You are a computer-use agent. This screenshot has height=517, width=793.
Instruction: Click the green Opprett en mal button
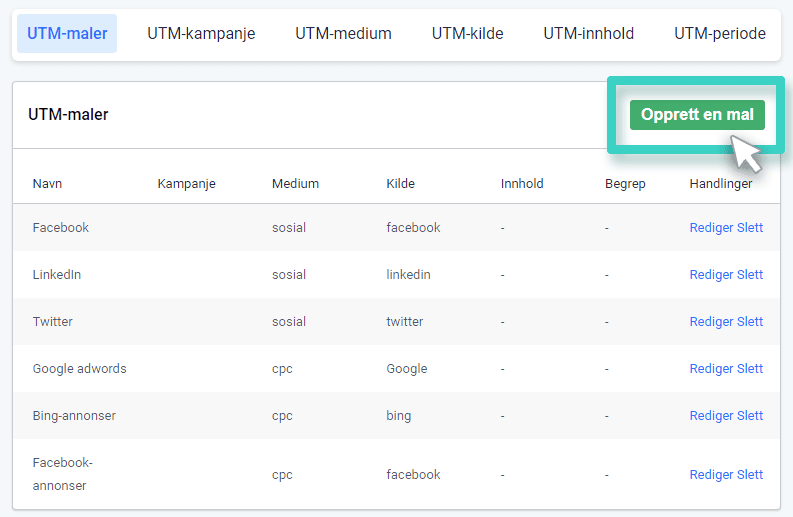697,115
